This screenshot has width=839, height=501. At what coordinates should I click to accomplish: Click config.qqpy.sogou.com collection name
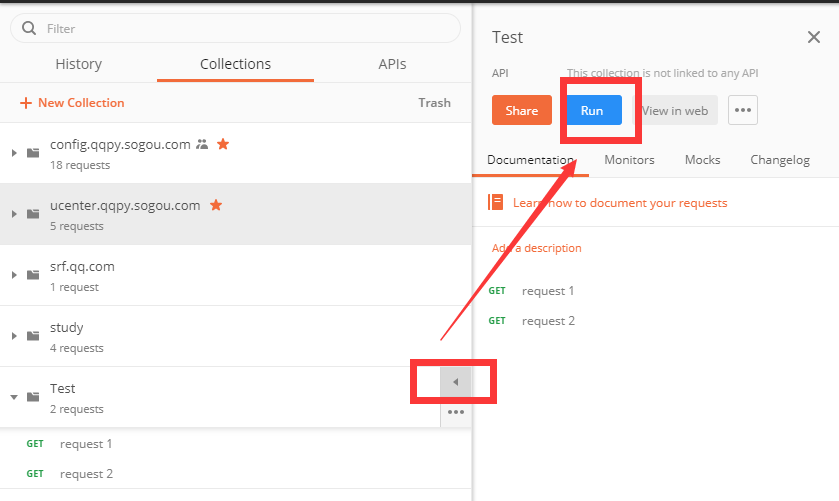(x=120, y=145)
